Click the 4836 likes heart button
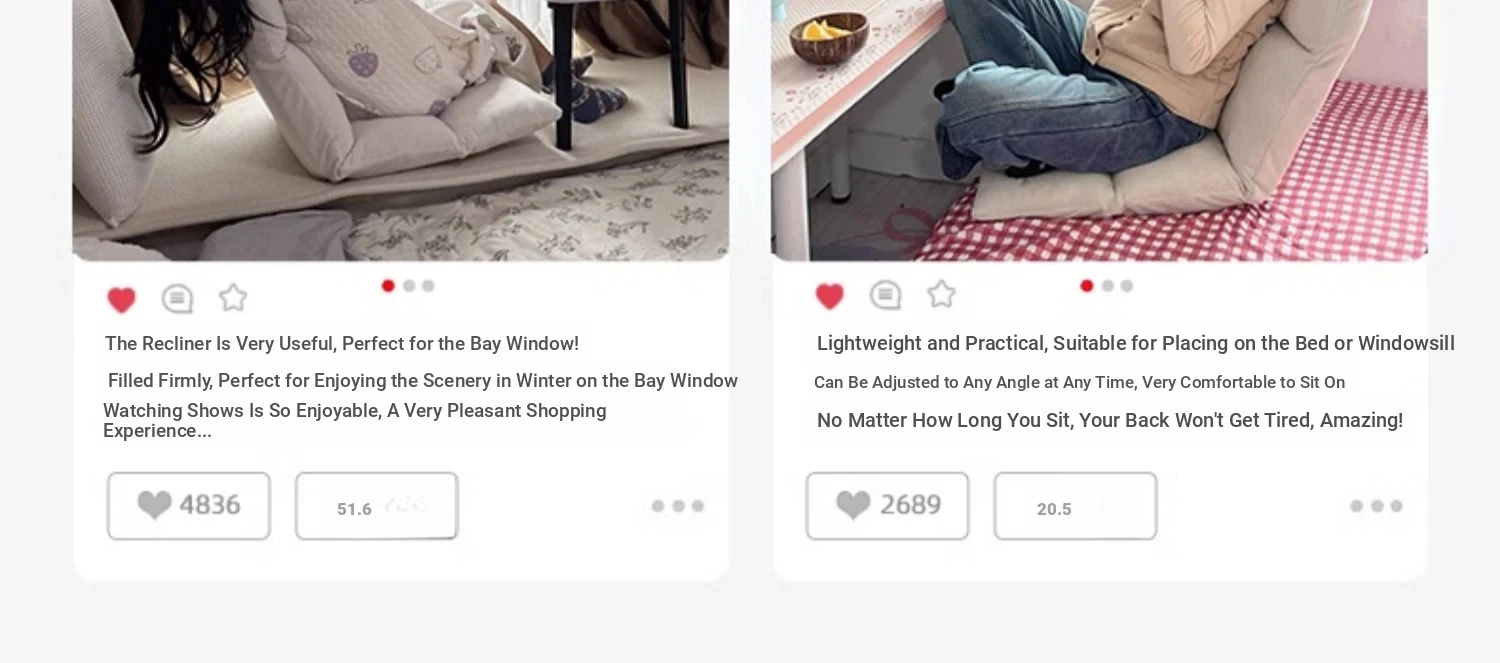 pyautogui.click(x=189, y=506)
